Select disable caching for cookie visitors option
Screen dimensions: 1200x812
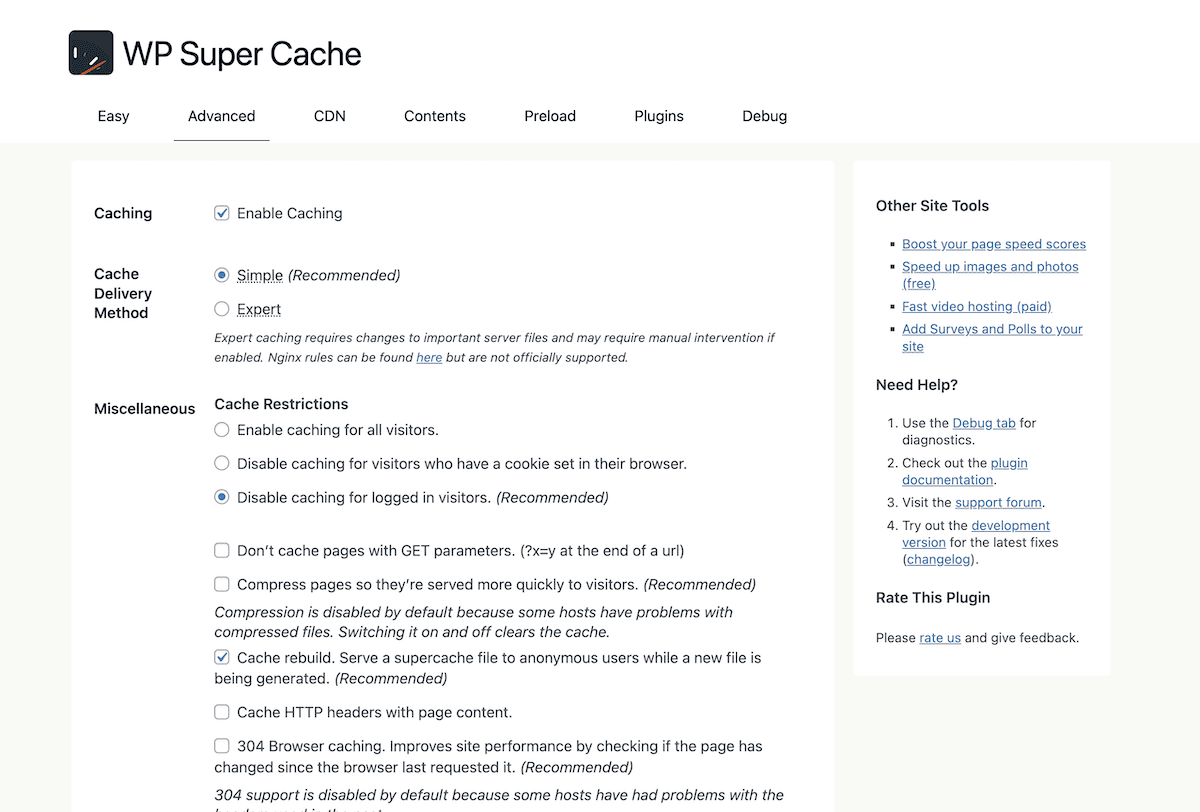coord(222,464)
